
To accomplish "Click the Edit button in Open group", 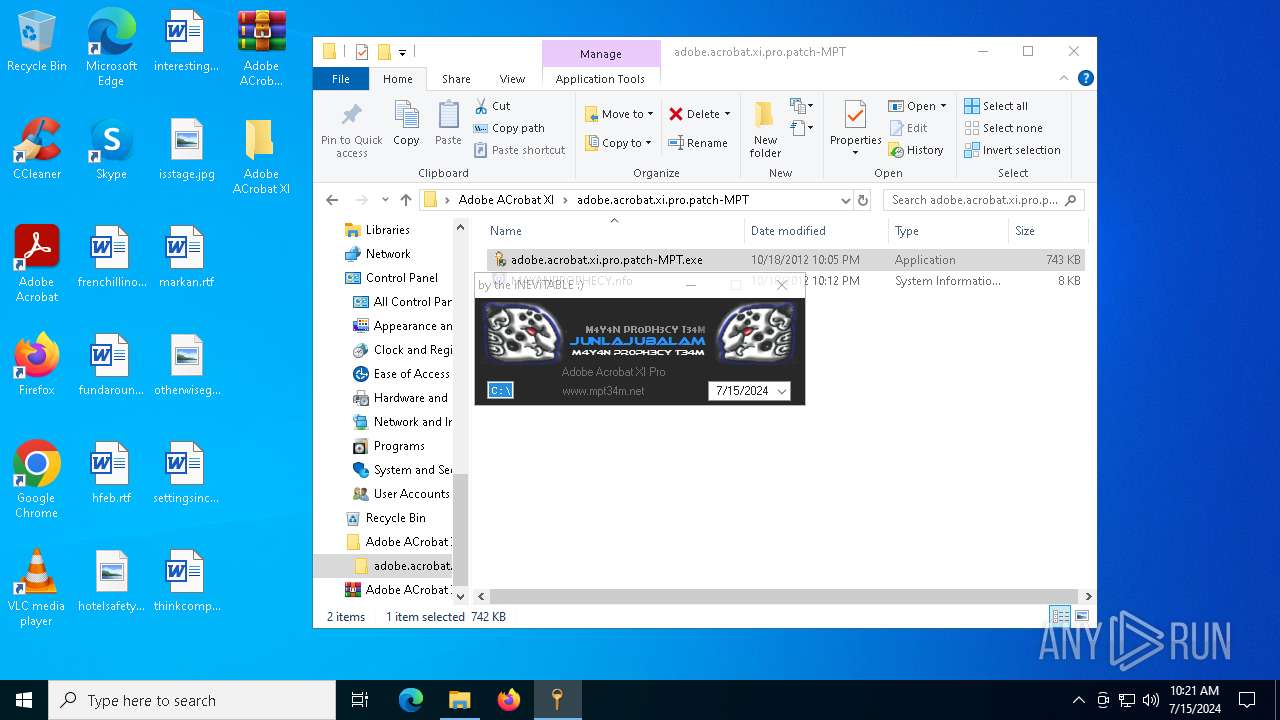I will [x=908, y=128].
